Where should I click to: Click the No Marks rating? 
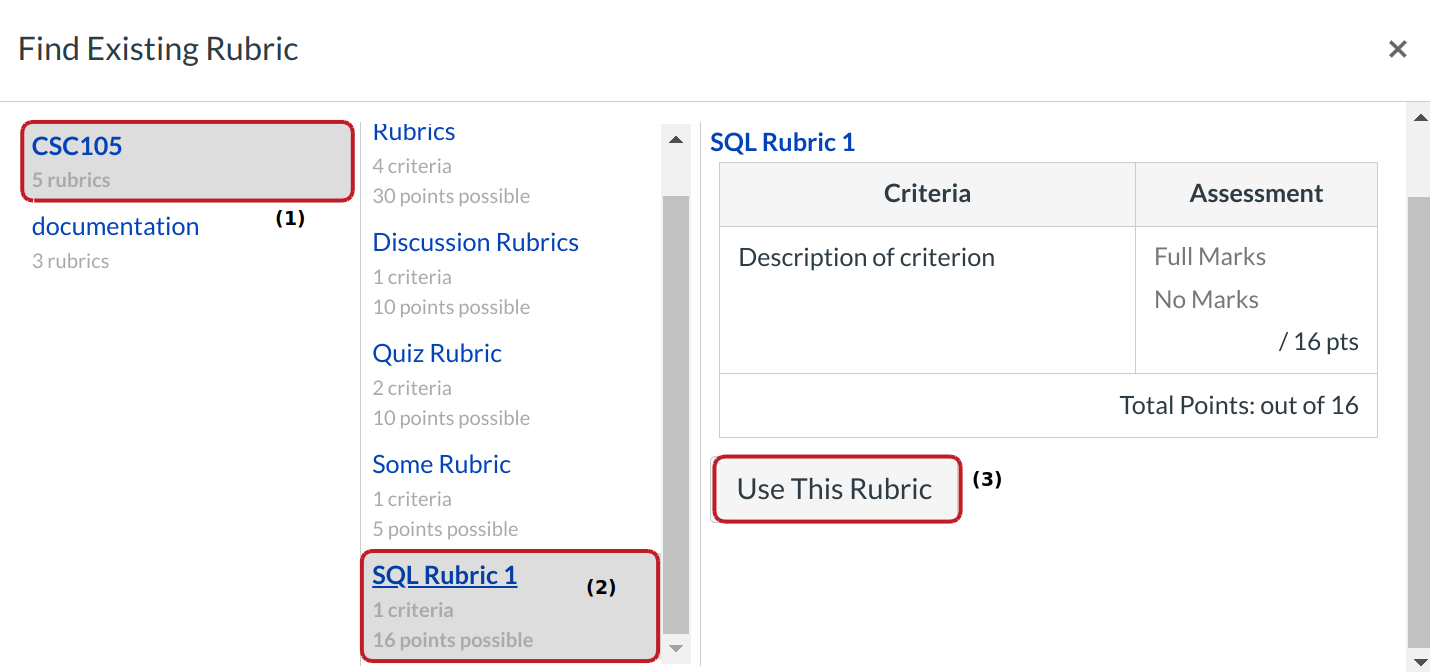(1206, 300)
